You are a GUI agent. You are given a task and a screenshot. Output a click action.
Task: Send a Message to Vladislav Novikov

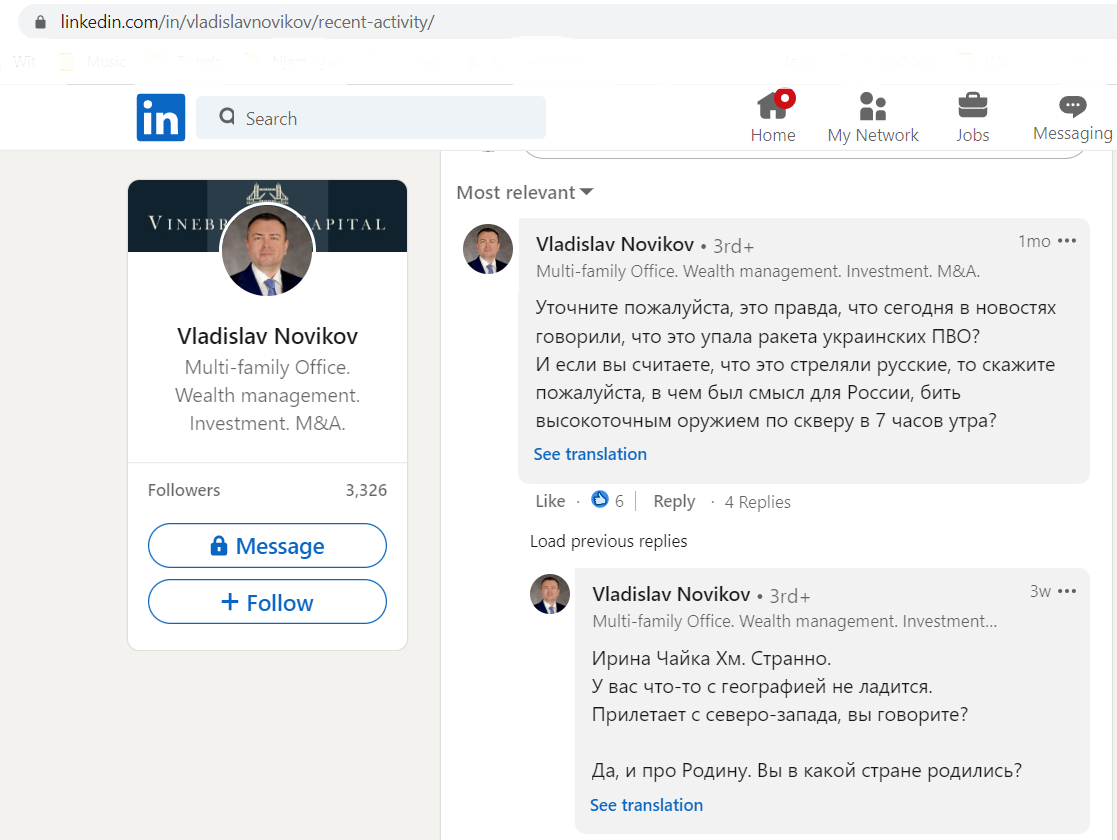pos(267,546)
